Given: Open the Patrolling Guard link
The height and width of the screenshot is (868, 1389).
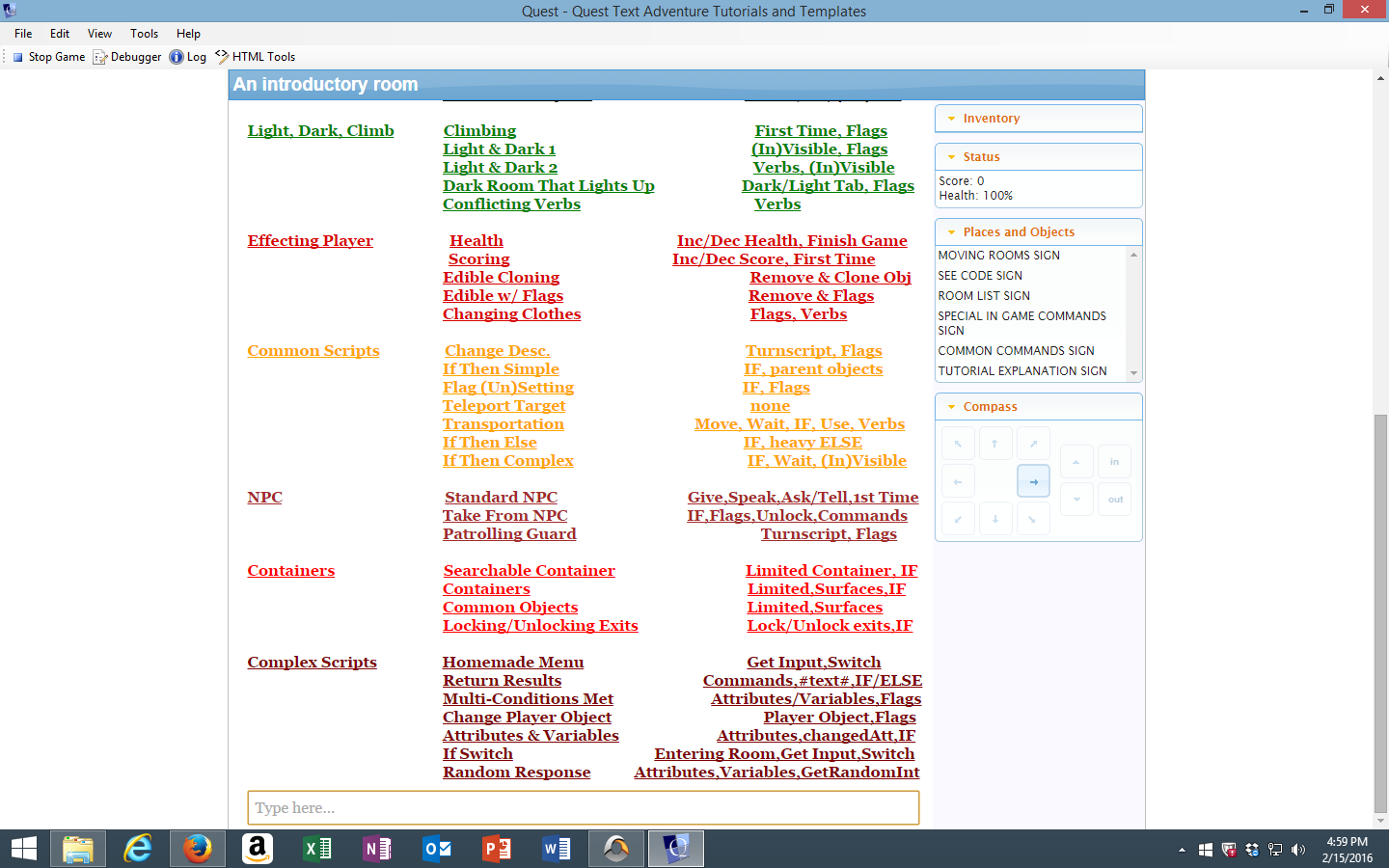Looking at the screenshot, I should click(509, 534).
